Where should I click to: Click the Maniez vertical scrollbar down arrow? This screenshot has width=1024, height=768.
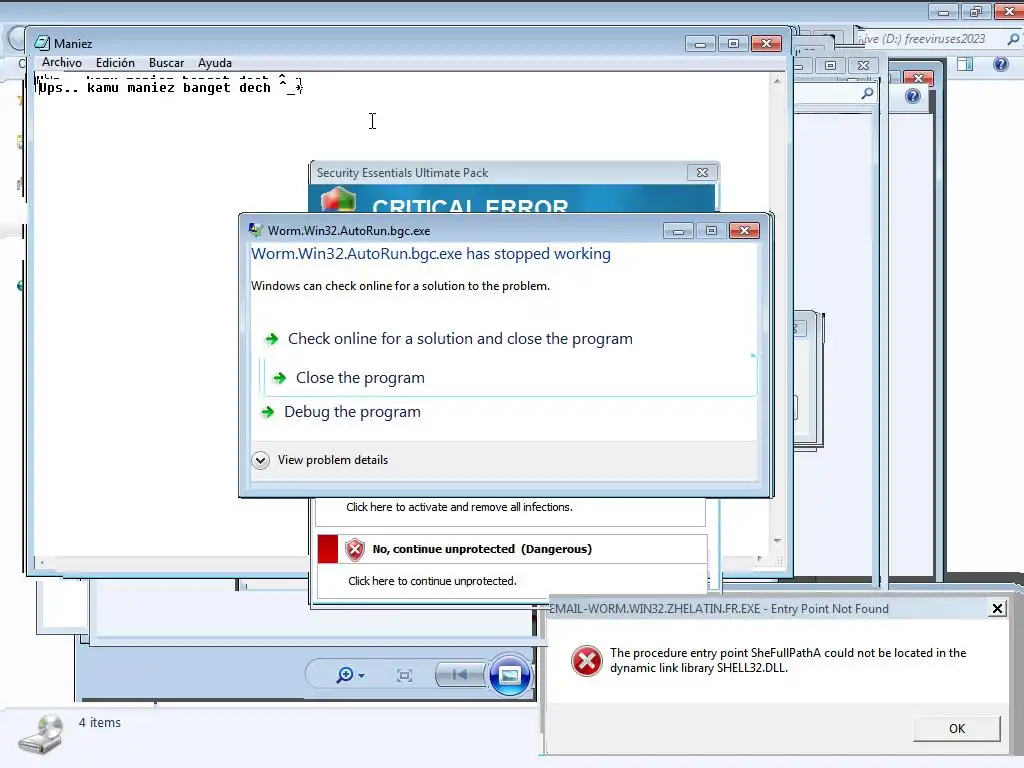click(777, 541)
